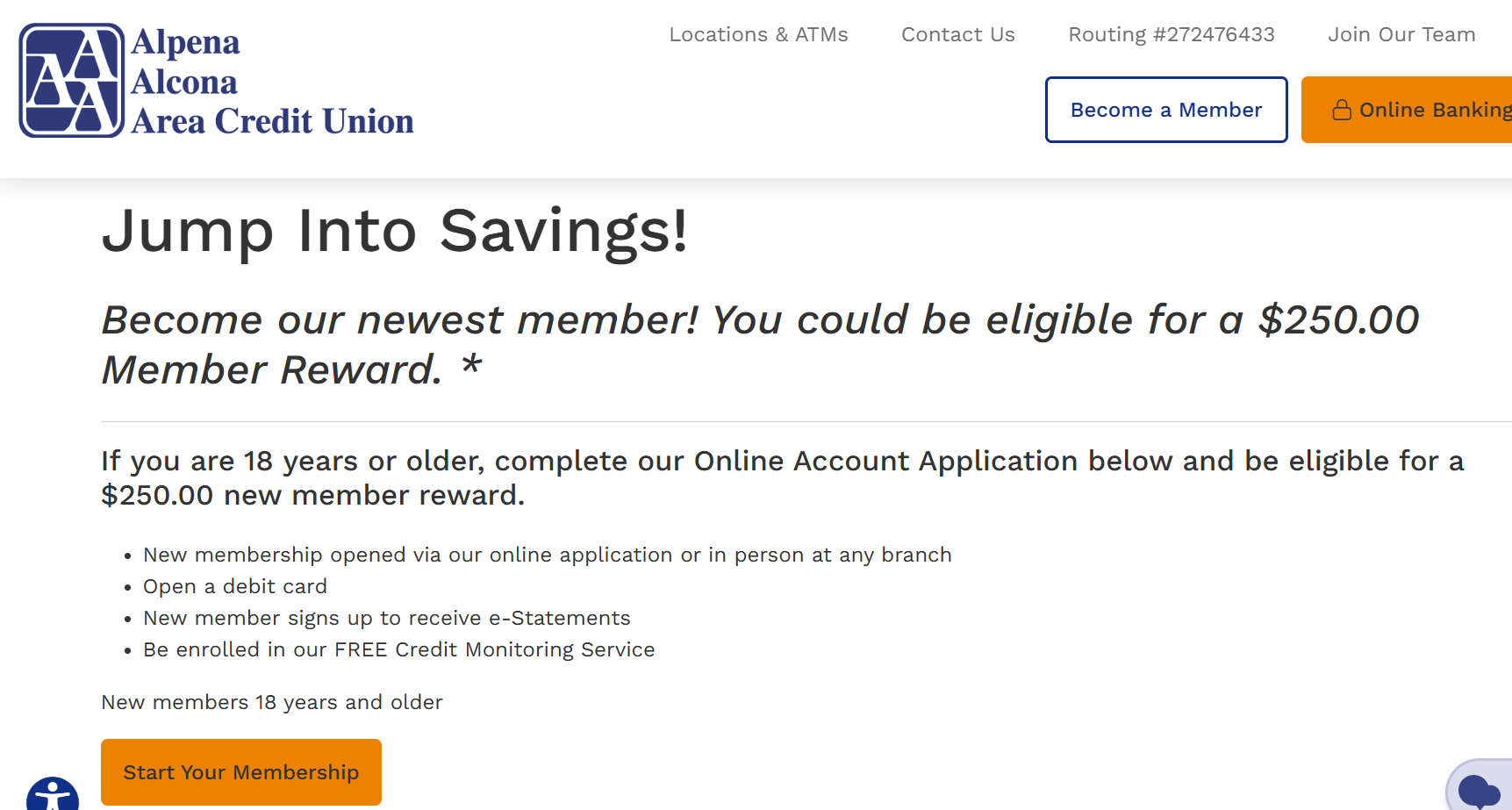Open the accessibility widget icon
Image resolution: width=1512 pixels, height=810 pixels.
pyautogui.click(x=53, y=794)
